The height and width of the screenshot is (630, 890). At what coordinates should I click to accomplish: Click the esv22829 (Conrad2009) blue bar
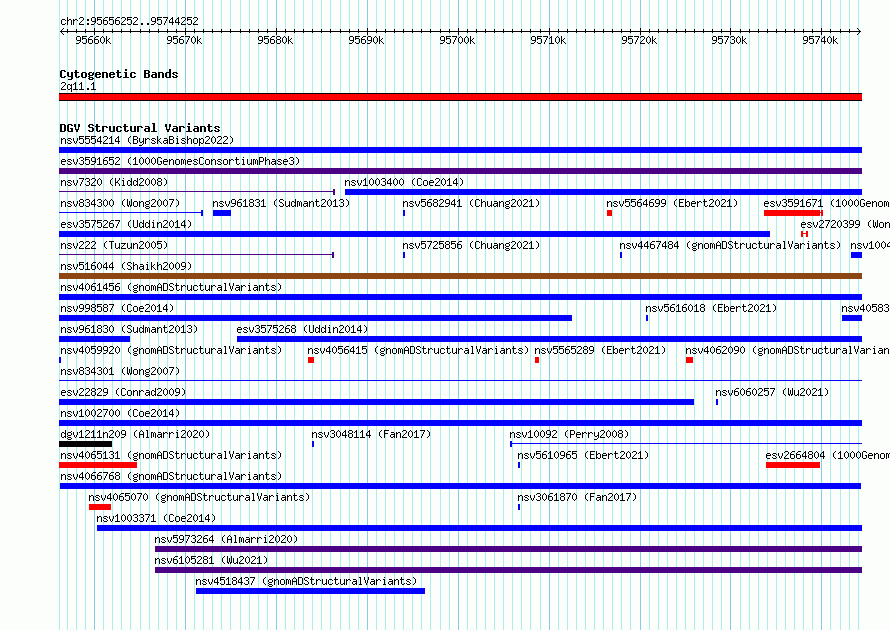click(x=376, y=402)
